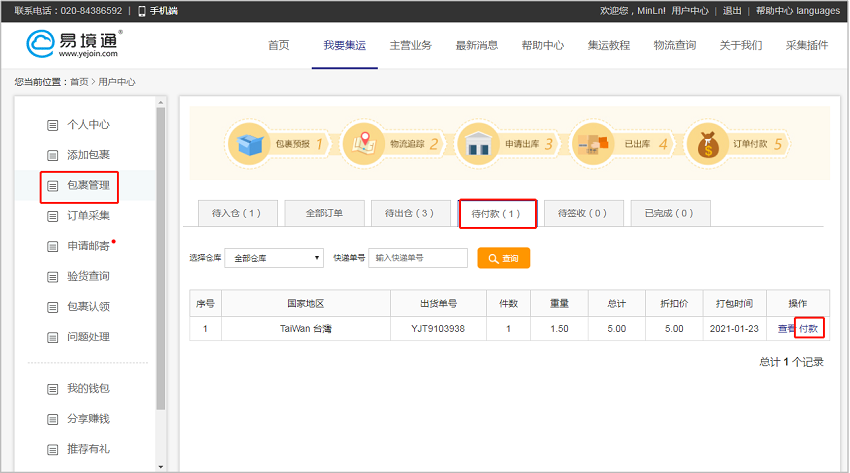This screenshot has width=850, height=473.
Task: Click the logistics tracking map icon
Action: coord(364,145)
